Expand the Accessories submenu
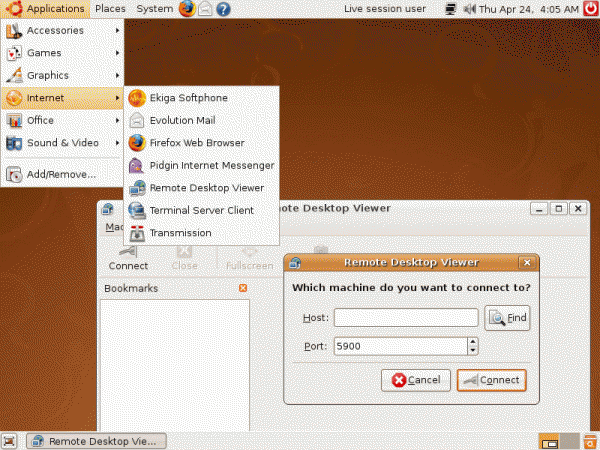 click(62, 31)
